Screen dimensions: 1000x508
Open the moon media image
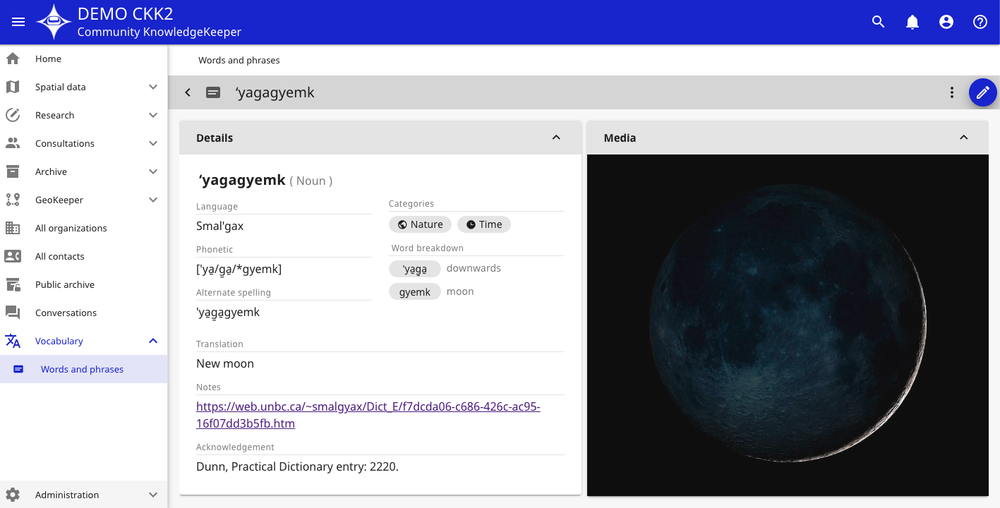(x=788, y=325)
